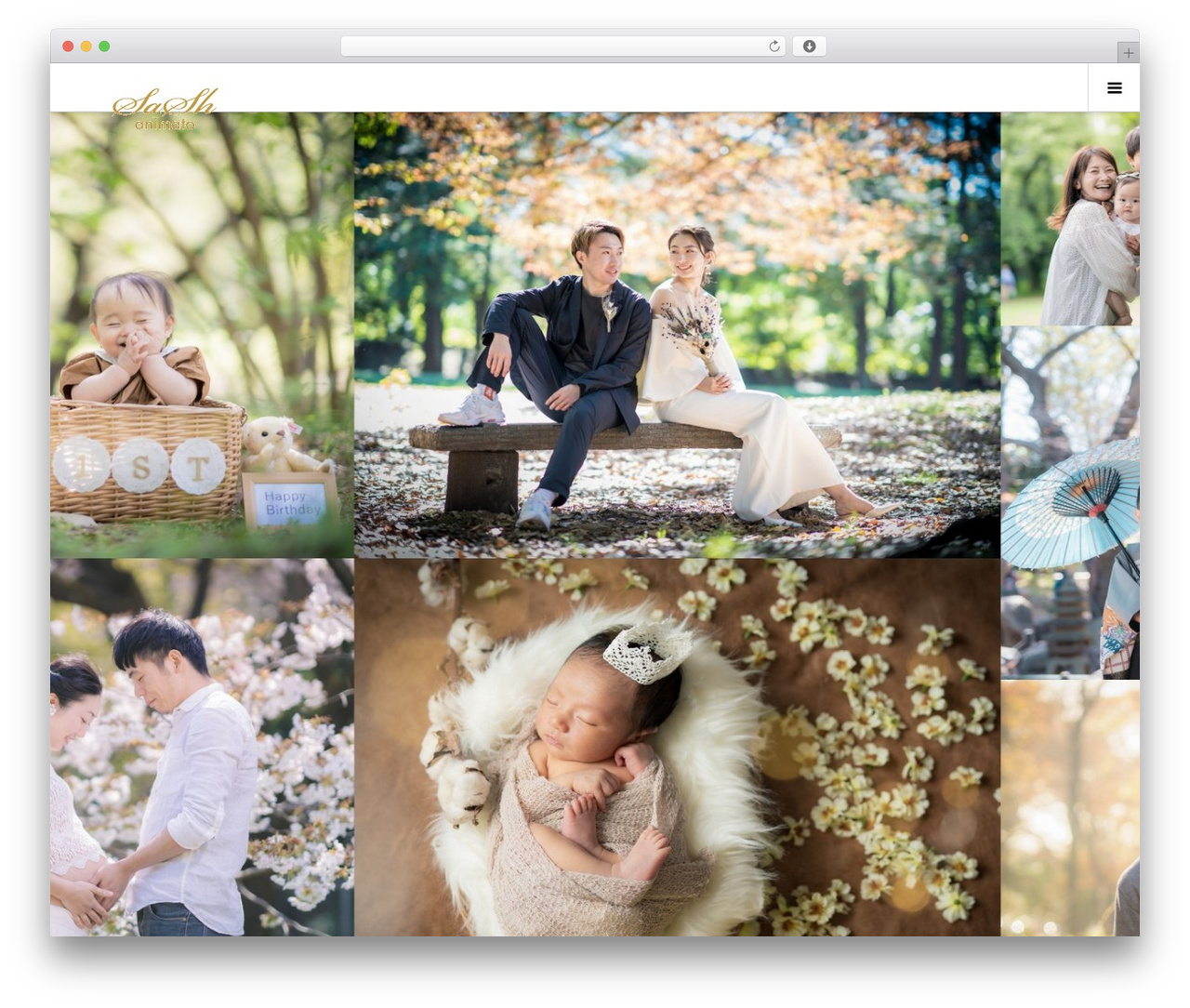1190x1008 pixels.
Task: Open the mother holding baby photo
Action: click(1070, 219)
